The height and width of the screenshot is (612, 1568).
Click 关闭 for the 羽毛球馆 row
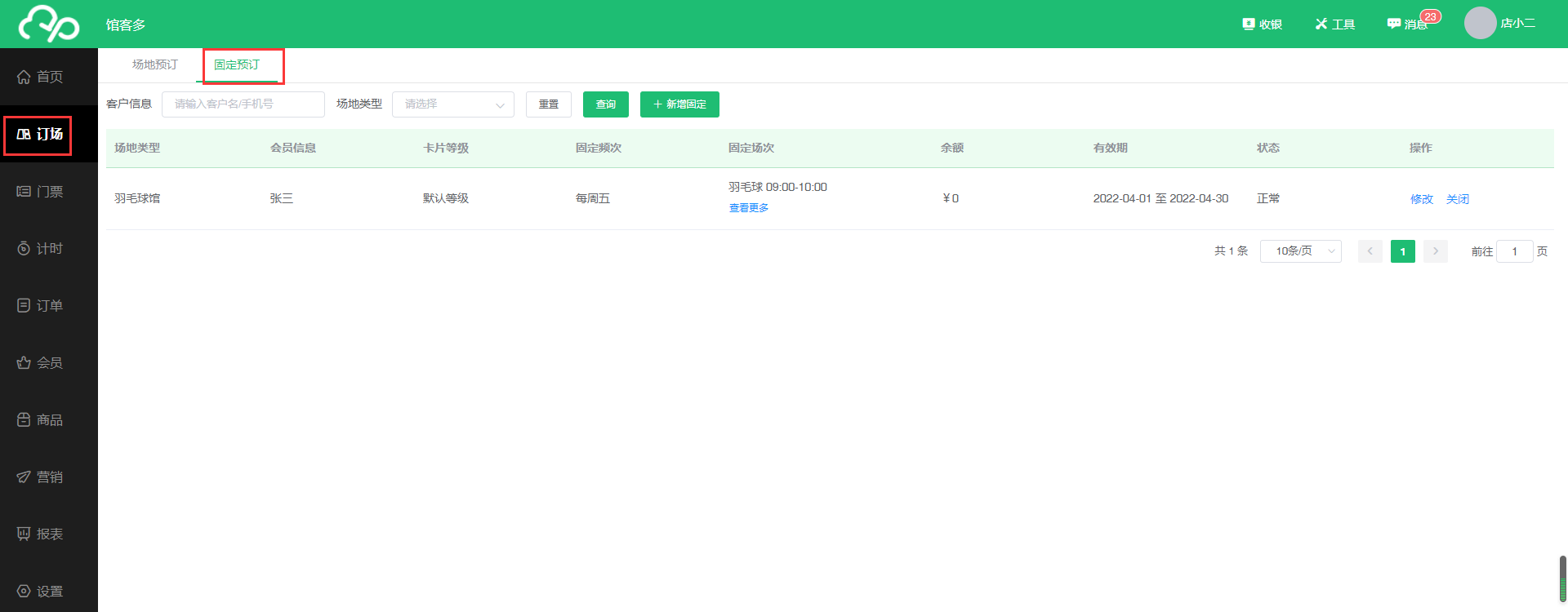tap(1458, 199)
